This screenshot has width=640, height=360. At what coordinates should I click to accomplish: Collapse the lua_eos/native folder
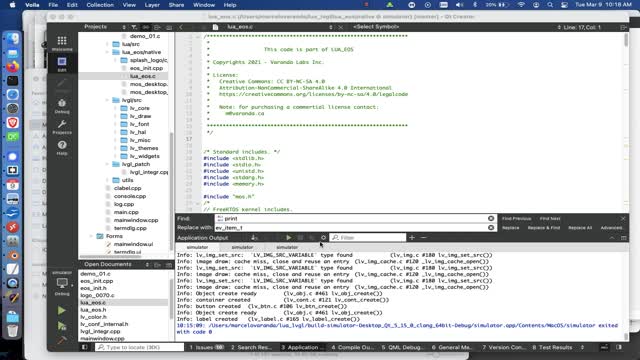click(107, 52)
